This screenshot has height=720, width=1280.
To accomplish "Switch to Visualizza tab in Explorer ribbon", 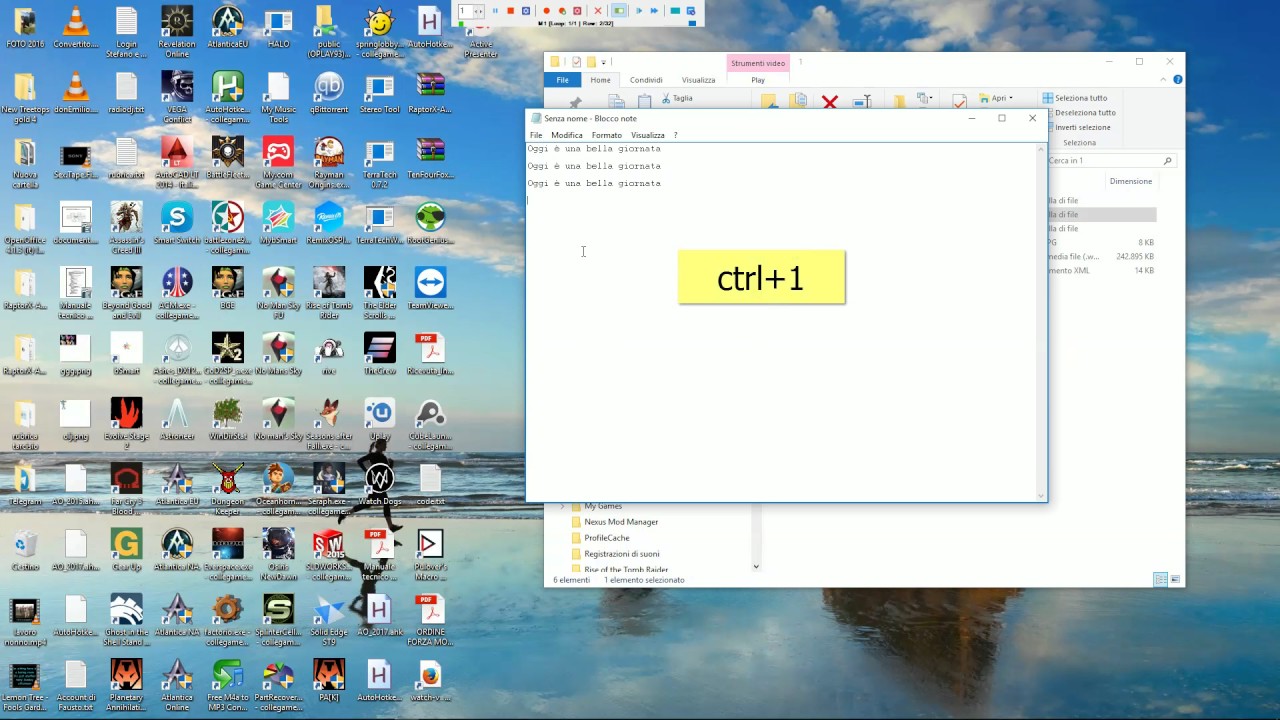I will (x=698, y=80).
